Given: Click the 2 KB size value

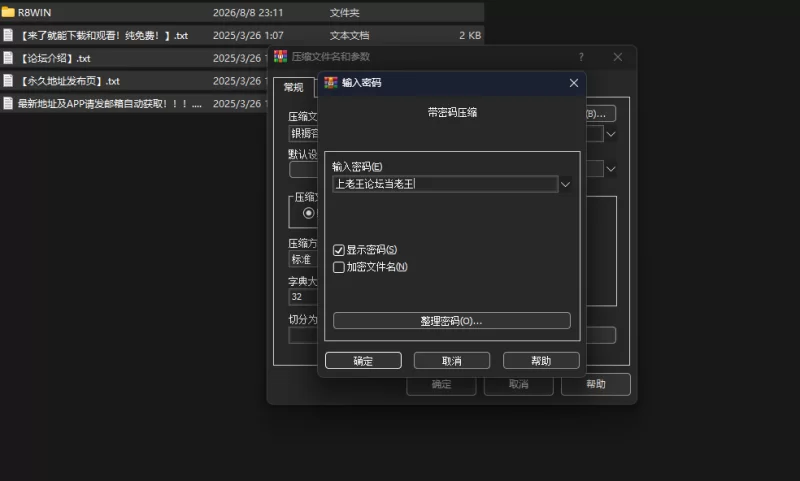Looking at the screenshot, I should pos(470,35).
